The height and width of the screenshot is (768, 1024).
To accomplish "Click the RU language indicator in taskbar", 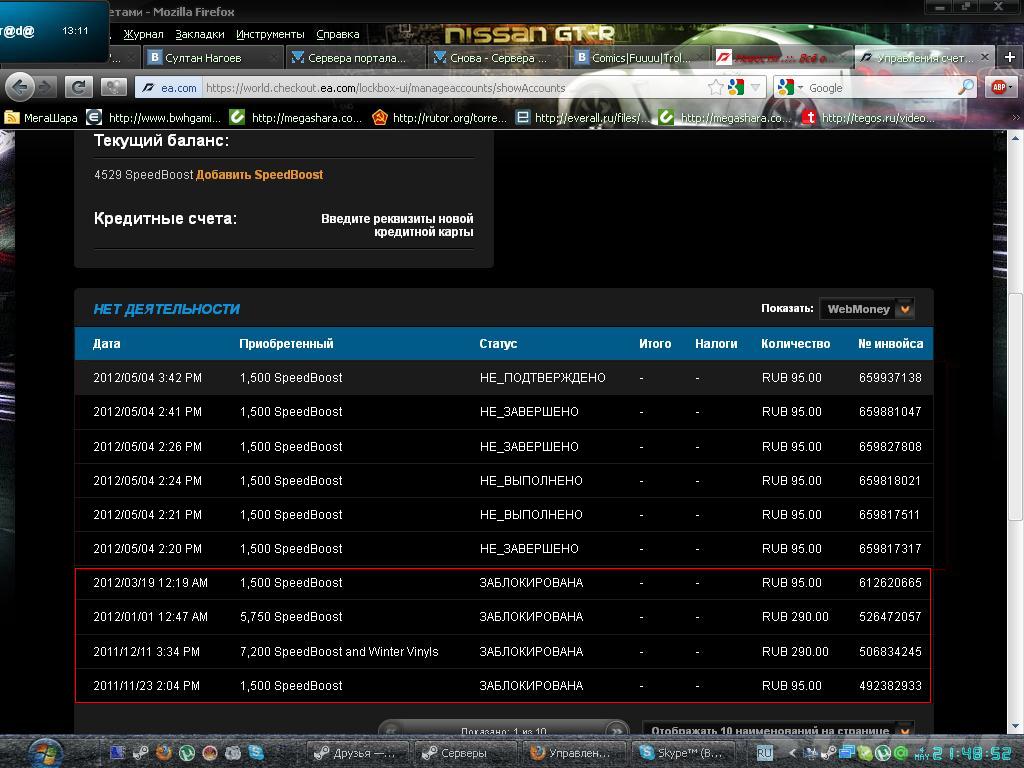I will pyautogui.click(x=765, y=752).
